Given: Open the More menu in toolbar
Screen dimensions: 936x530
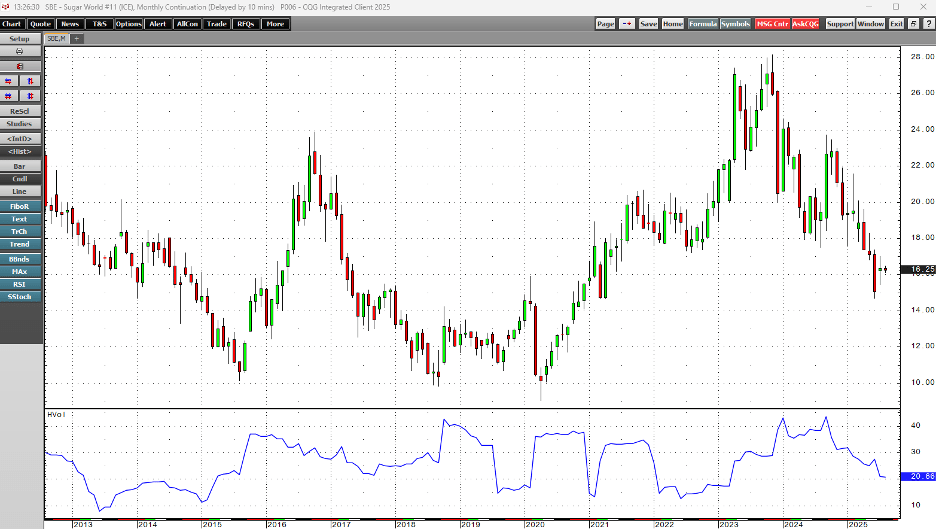Looking at the screenshot, I should click(275, 23).
